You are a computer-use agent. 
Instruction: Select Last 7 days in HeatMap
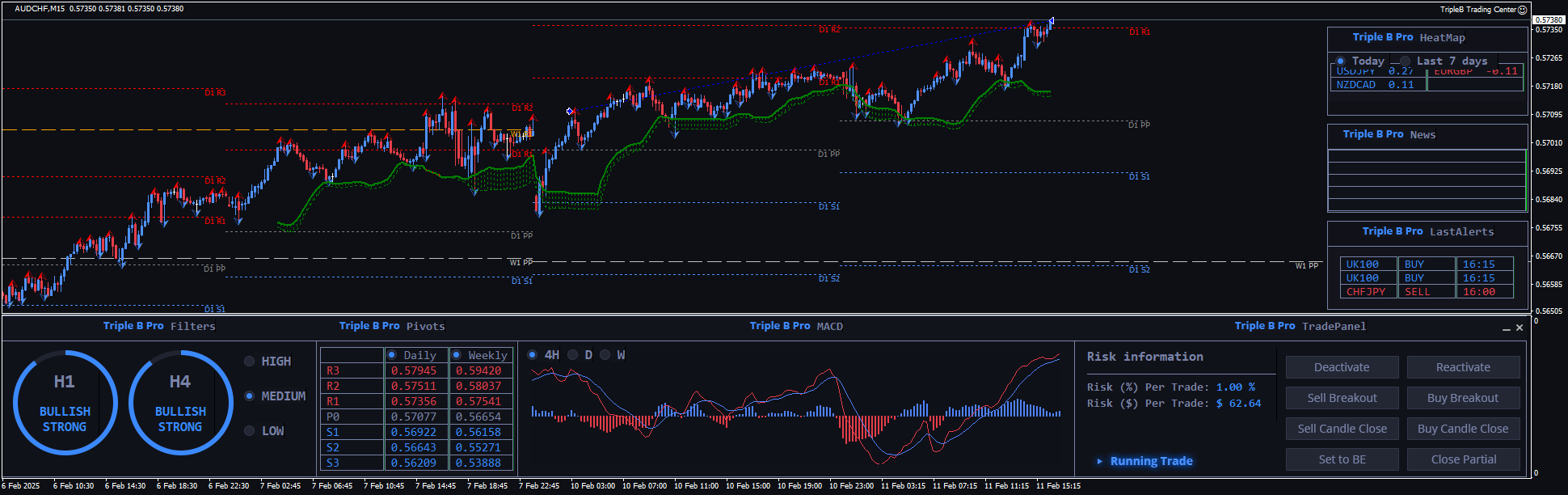(1406, 61)
